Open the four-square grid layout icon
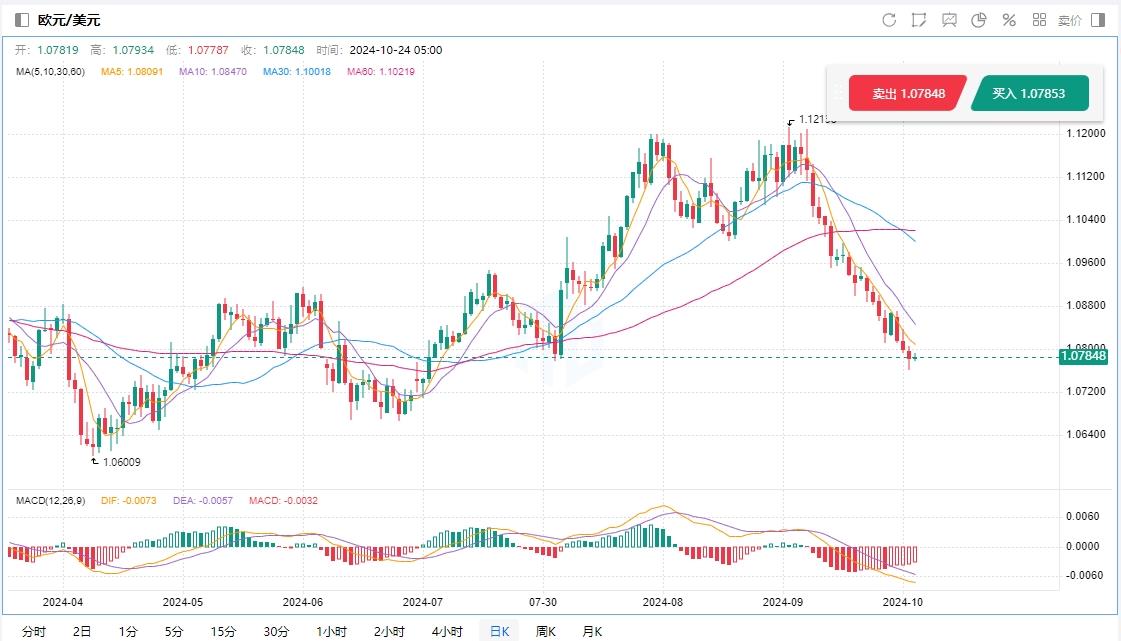 (1039, 20)
